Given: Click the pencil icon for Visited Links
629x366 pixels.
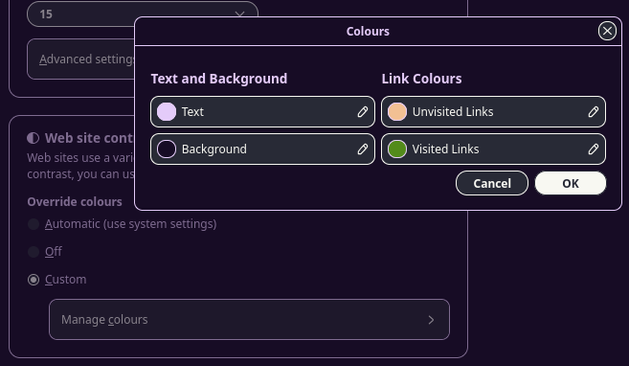Looking at the screenshot, I should (593, 149).
